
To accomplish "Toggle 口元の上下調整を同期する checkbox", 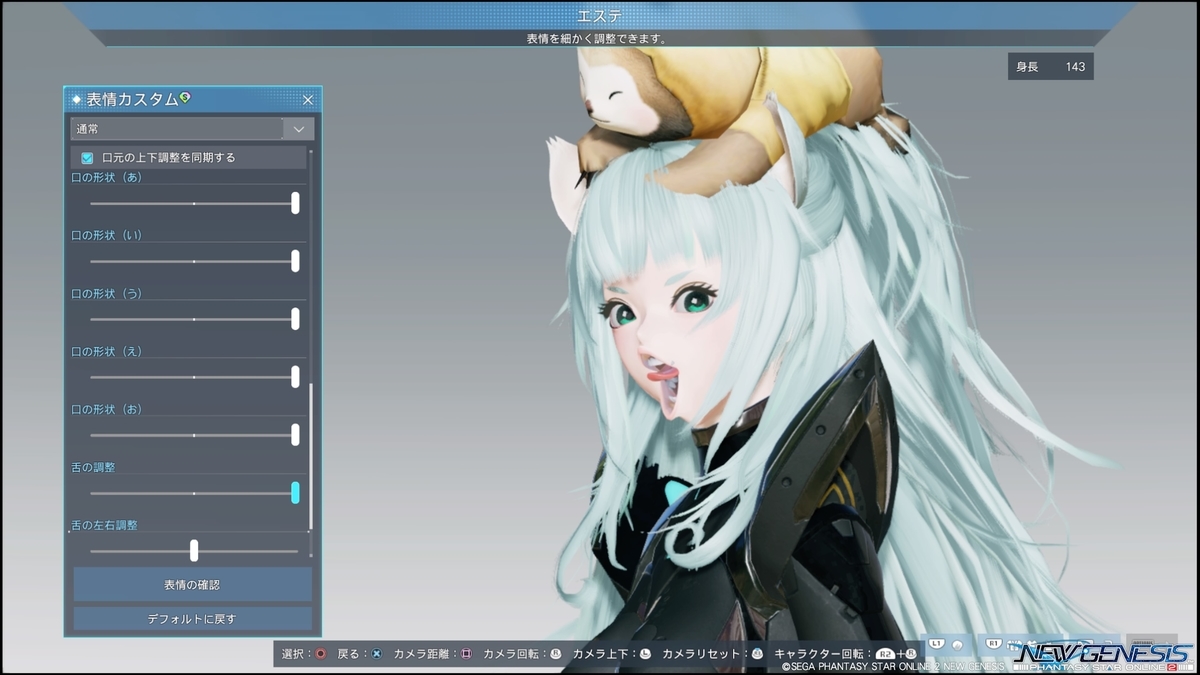I will click(x=87, y=158).
